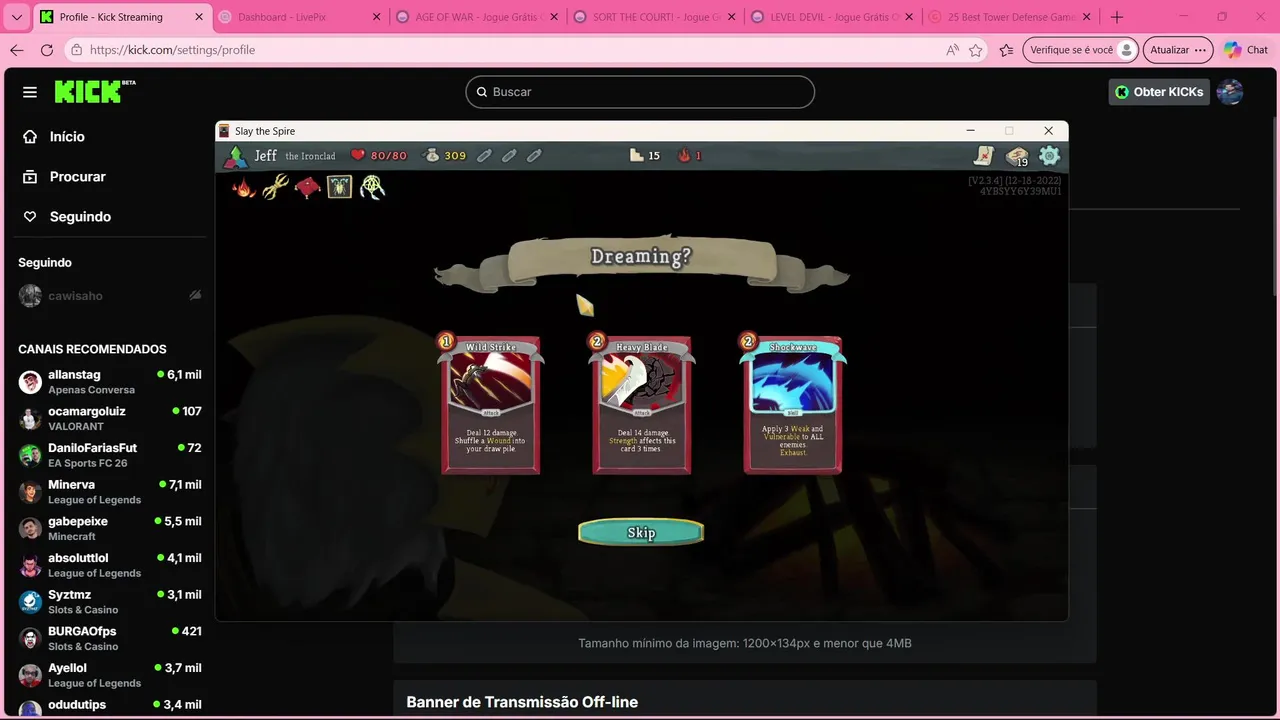This screenshot has height=720, width=1280.
Task: Click the Banner de Transmissão Off-line heading
Action: [x=522, y=702]
